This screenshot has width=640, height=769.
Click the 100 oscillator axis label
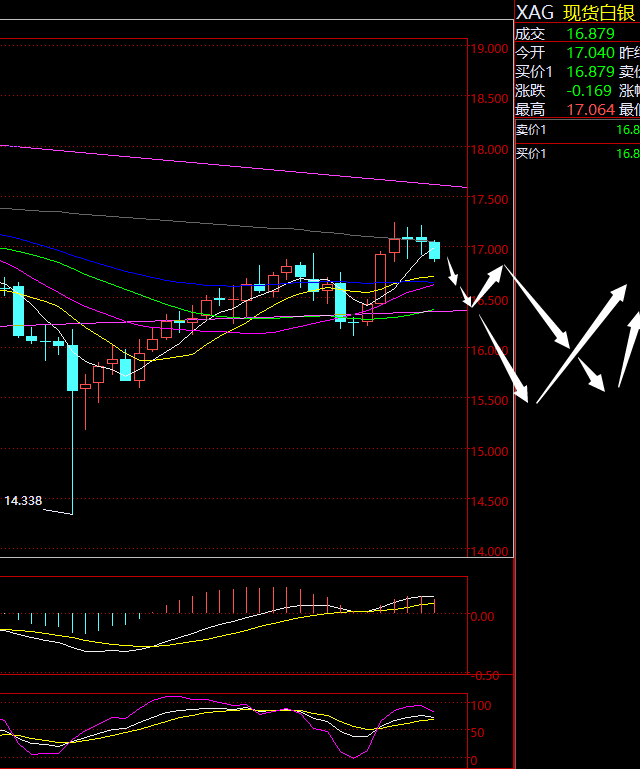(481, 705)
